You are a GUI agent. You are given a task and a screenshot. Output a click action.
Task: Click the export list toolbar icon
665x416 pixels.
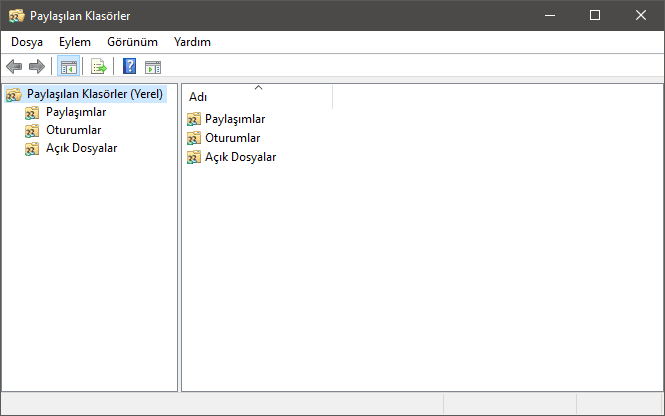(x=98, y=67)
